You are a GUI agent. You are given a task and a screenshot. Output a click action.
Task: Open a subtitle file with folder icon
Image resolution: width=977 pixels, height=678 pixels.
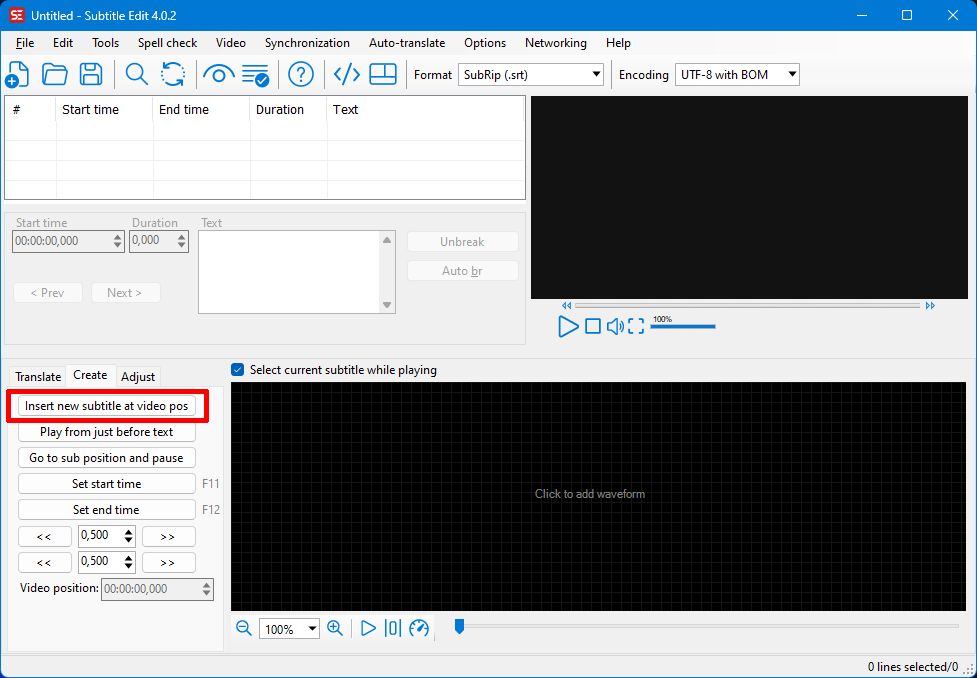[54, 74]
